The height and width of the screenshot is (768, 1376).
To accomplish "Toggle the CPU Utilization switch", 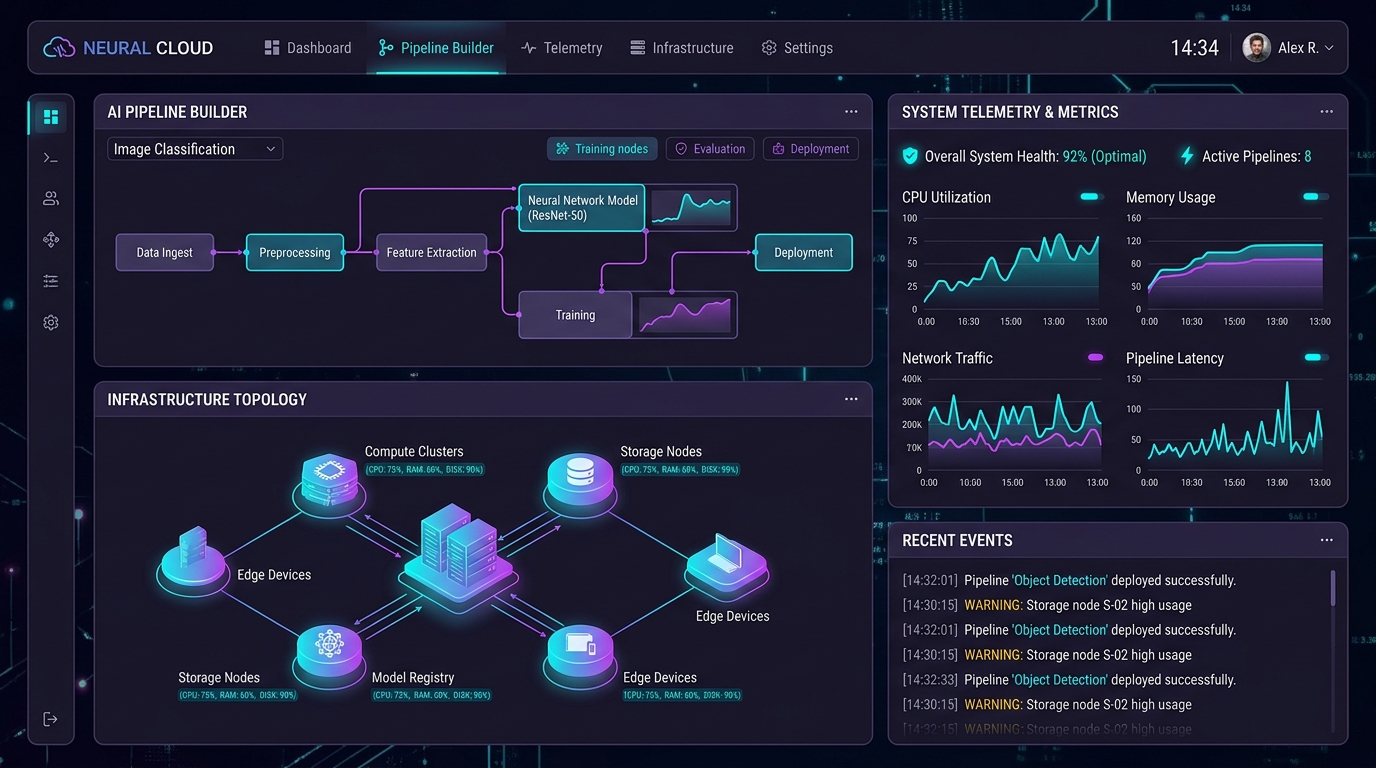I will click(1091, 197).
